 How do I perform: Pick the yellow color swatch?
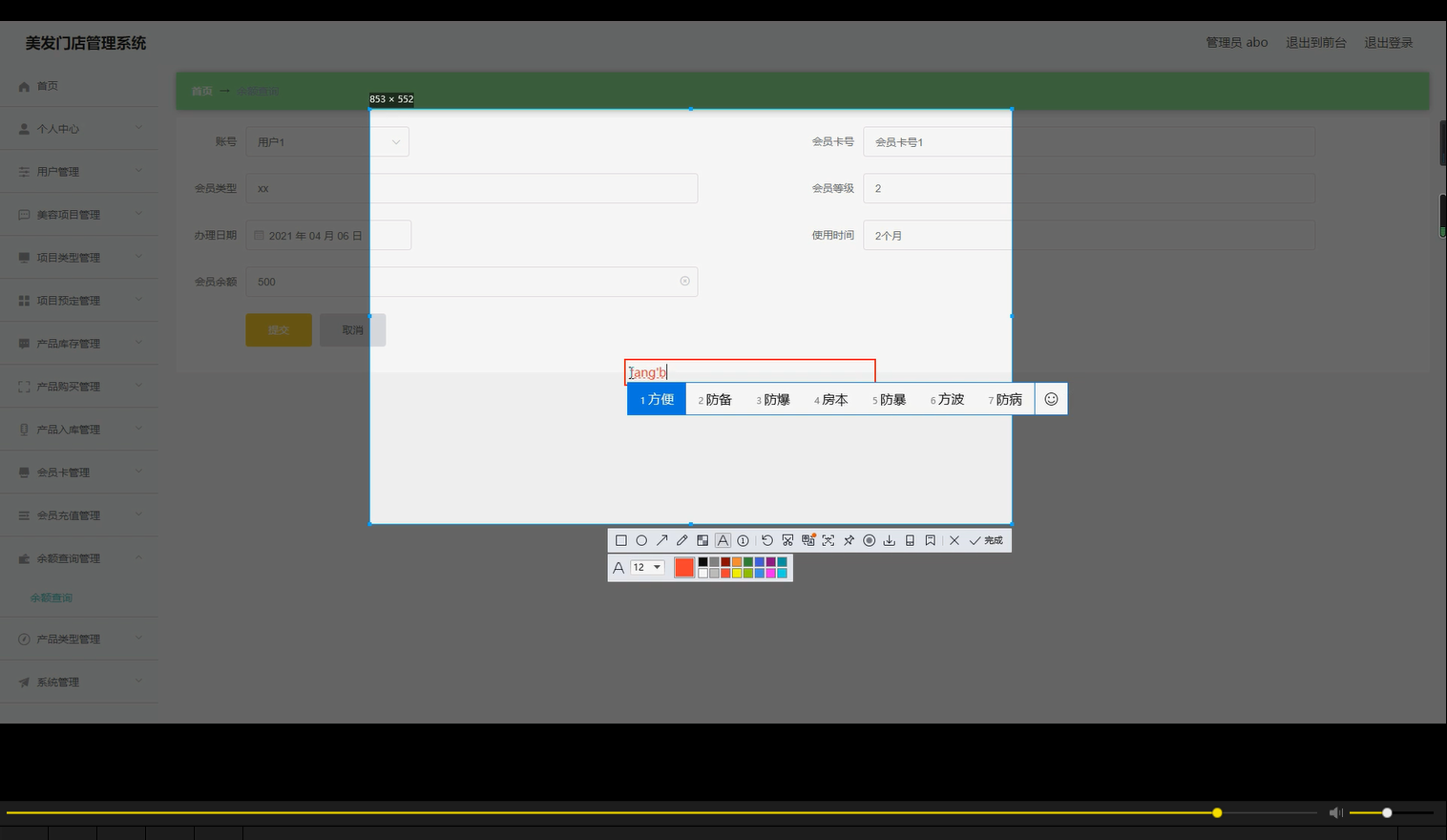(737, 573)
